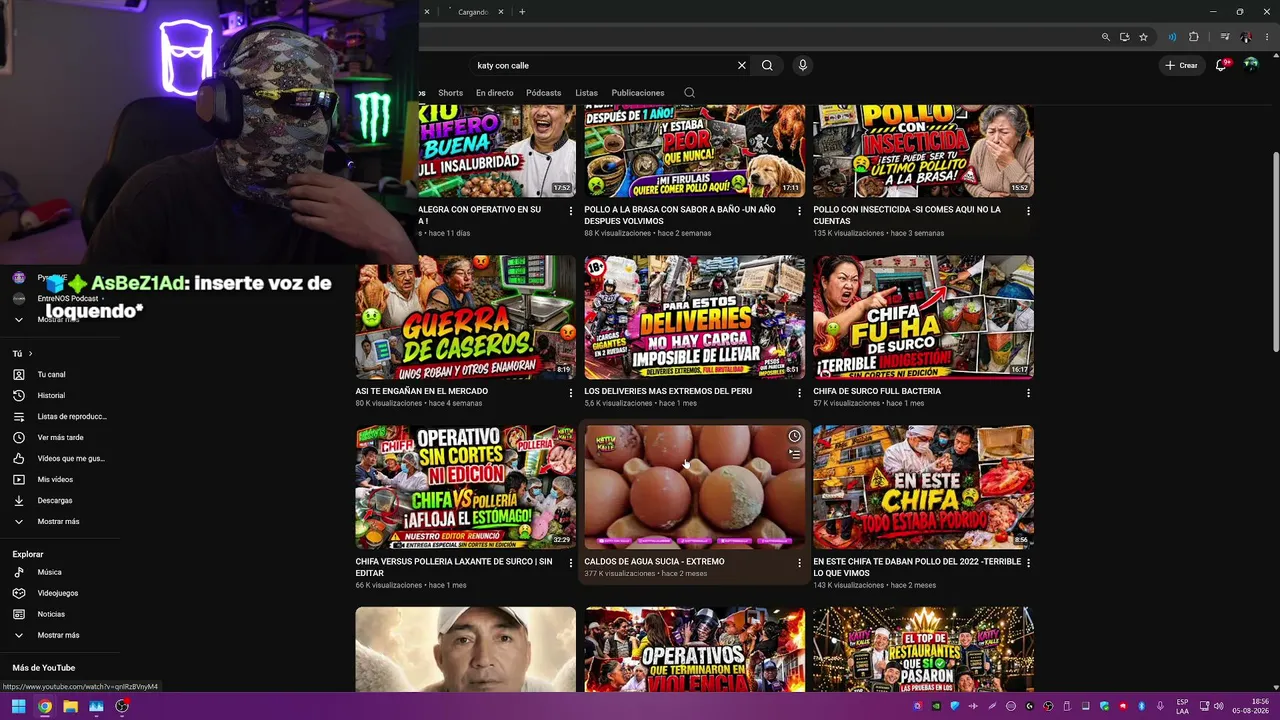1280x720 pixels.
Task: Open Chrome extensions puzzle icon
Action: pos(1194,37)
